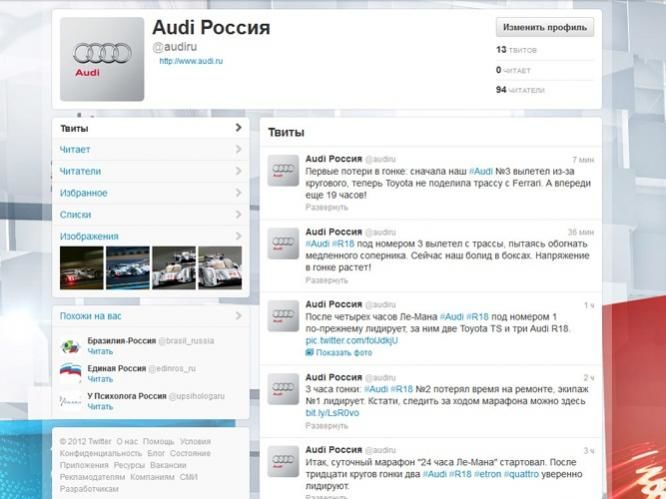Expand the 7 мин tweet with Развернуть
Viewport: 666px width, 499px height.
[327, 207]
